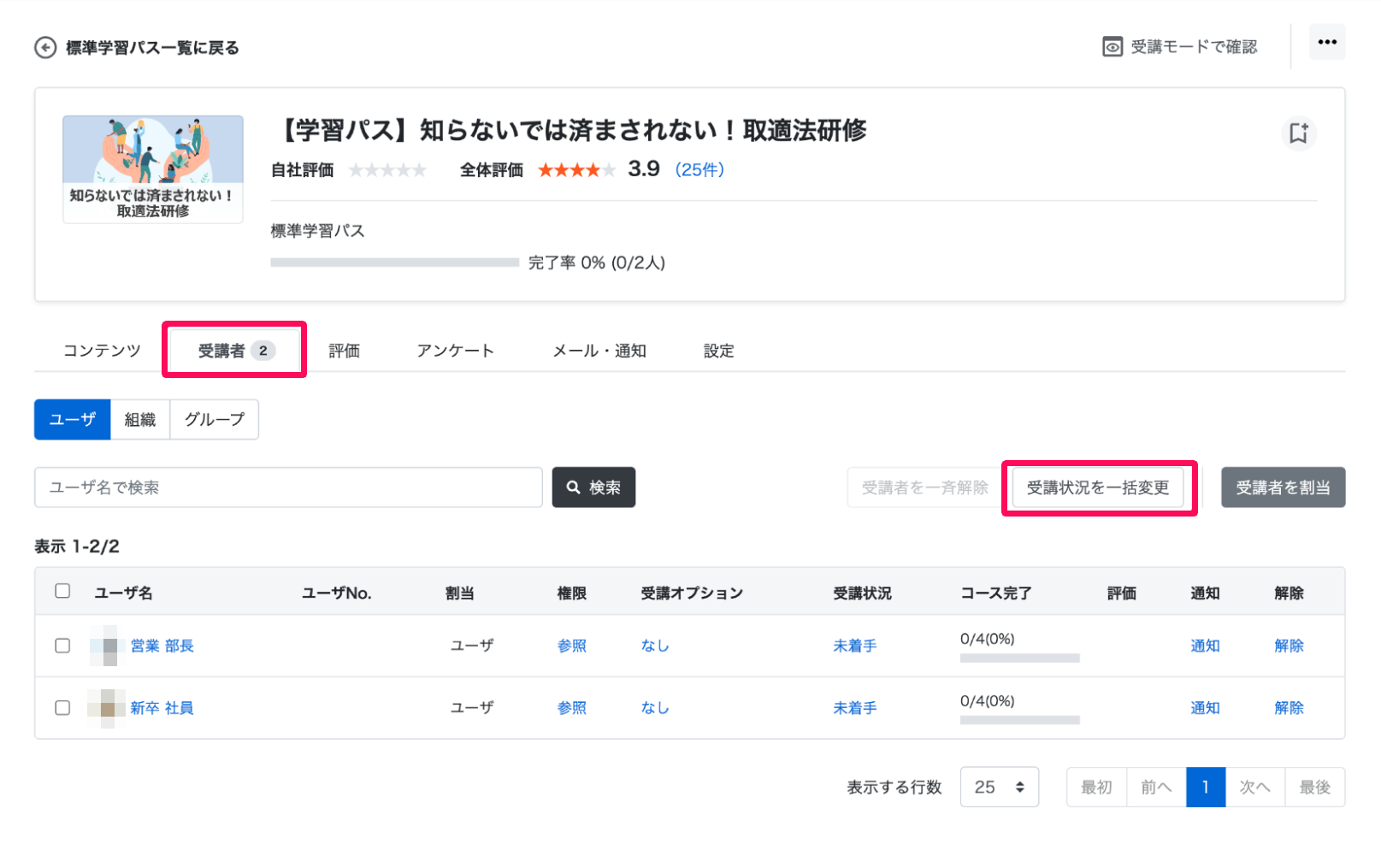This screenshot has height=868, width=1381.
Task: Click the 次へ pagination button
Action: tap(1254, 787)
